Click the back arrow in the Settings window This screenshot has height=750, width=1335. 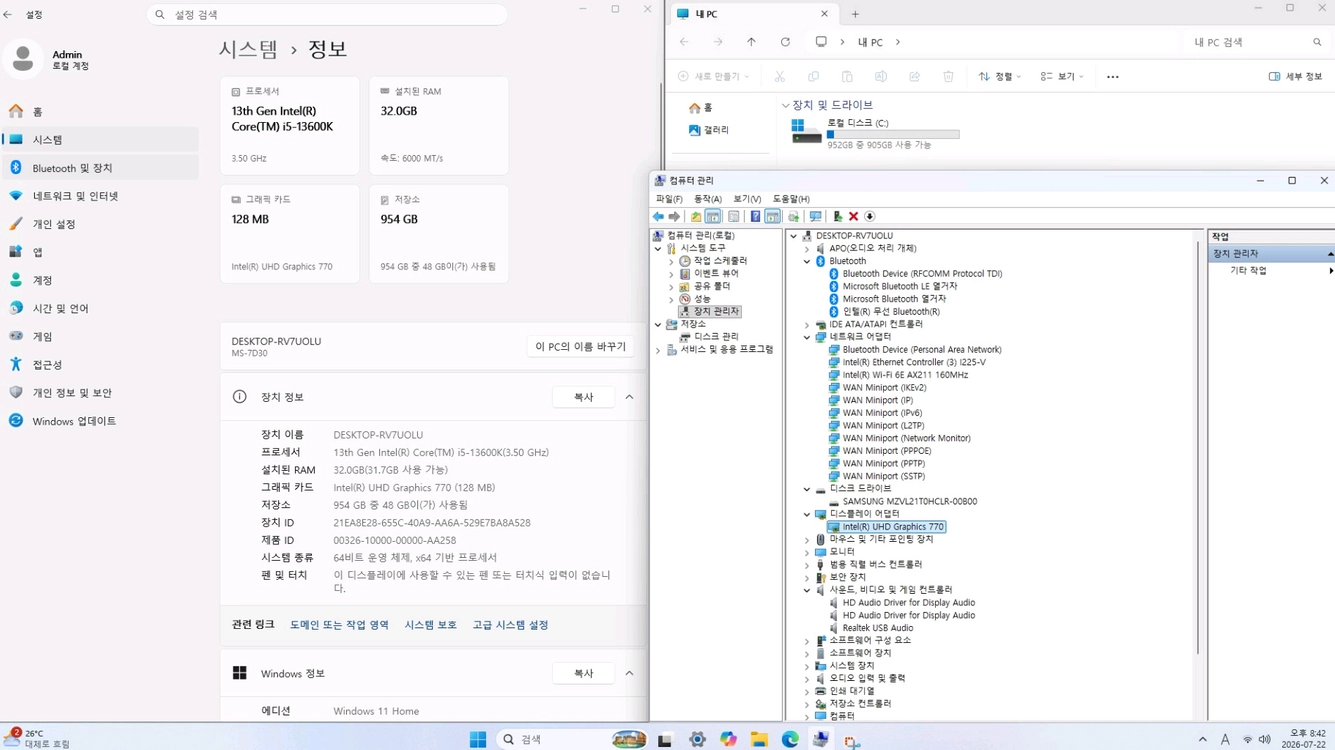[9, 15]
